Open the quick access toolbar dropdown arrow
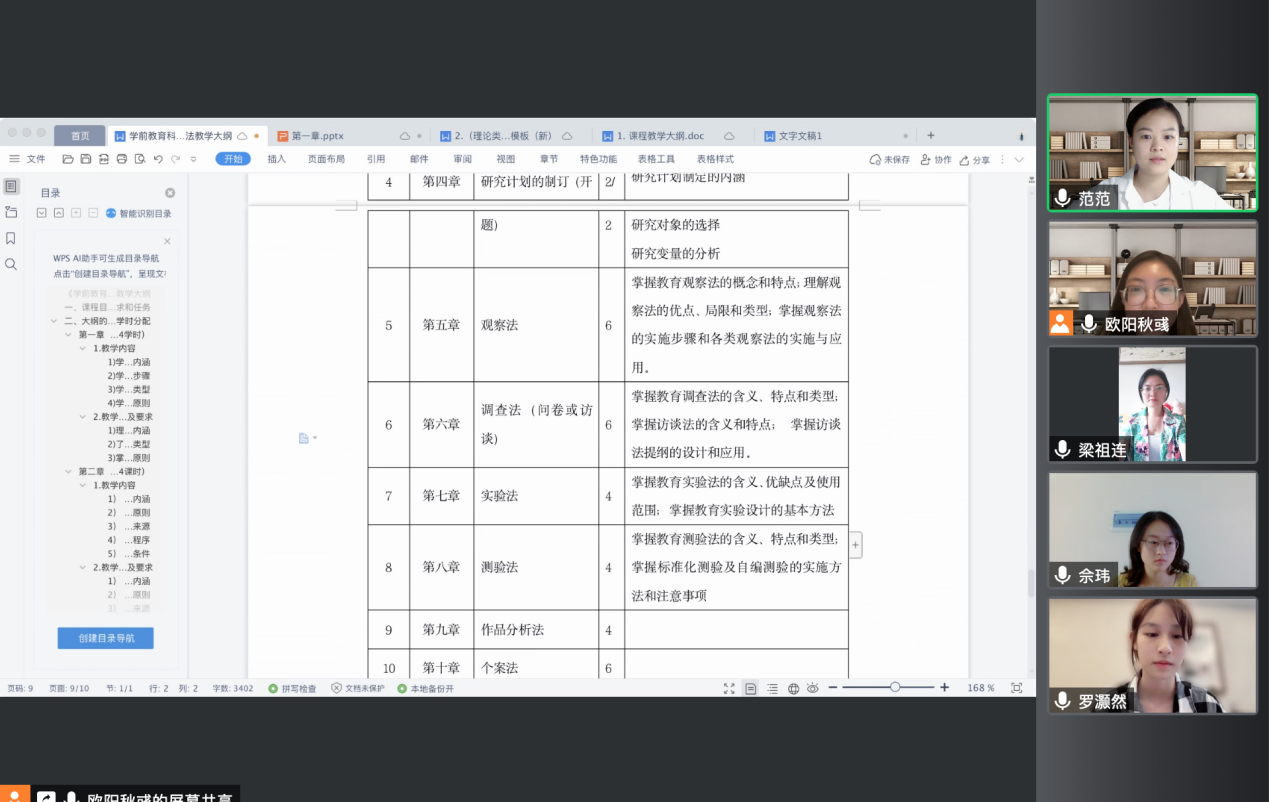Screen dimensions: 1269x802 [x=193, y=159]
